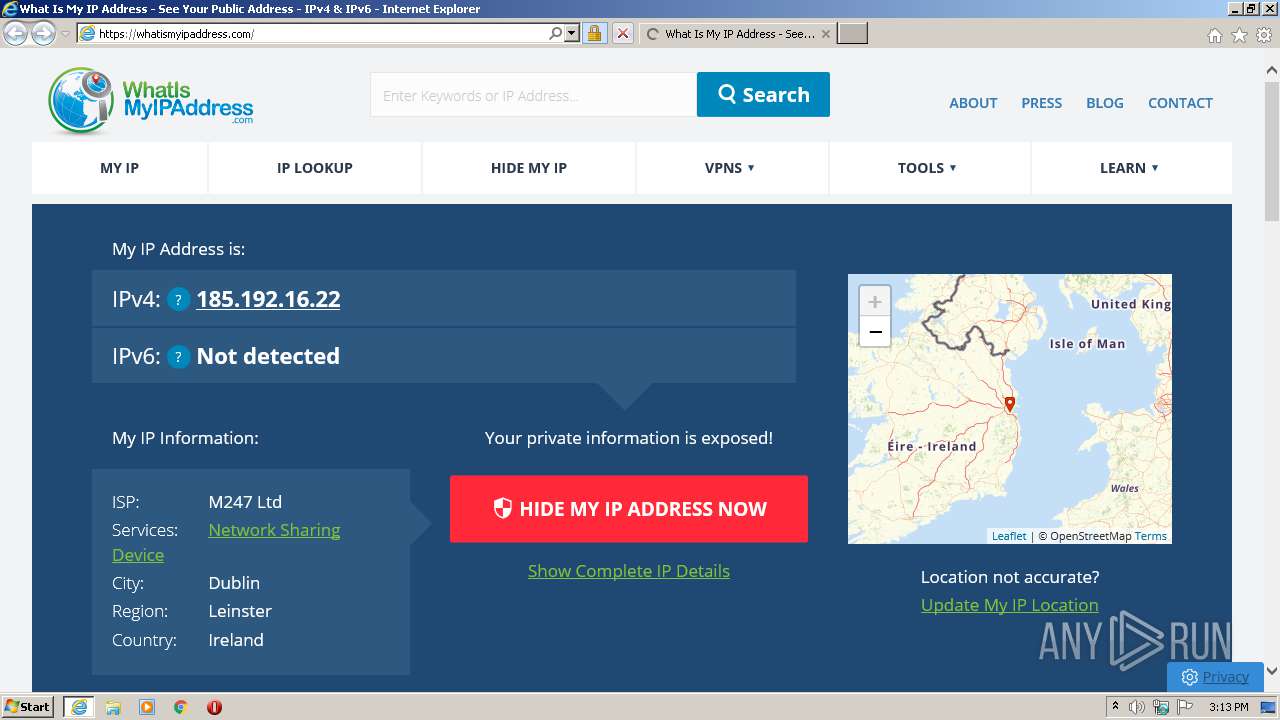This screenshot has width=1280, height=720.
Task: Click the map Terms link
Action: point(1151,536)
